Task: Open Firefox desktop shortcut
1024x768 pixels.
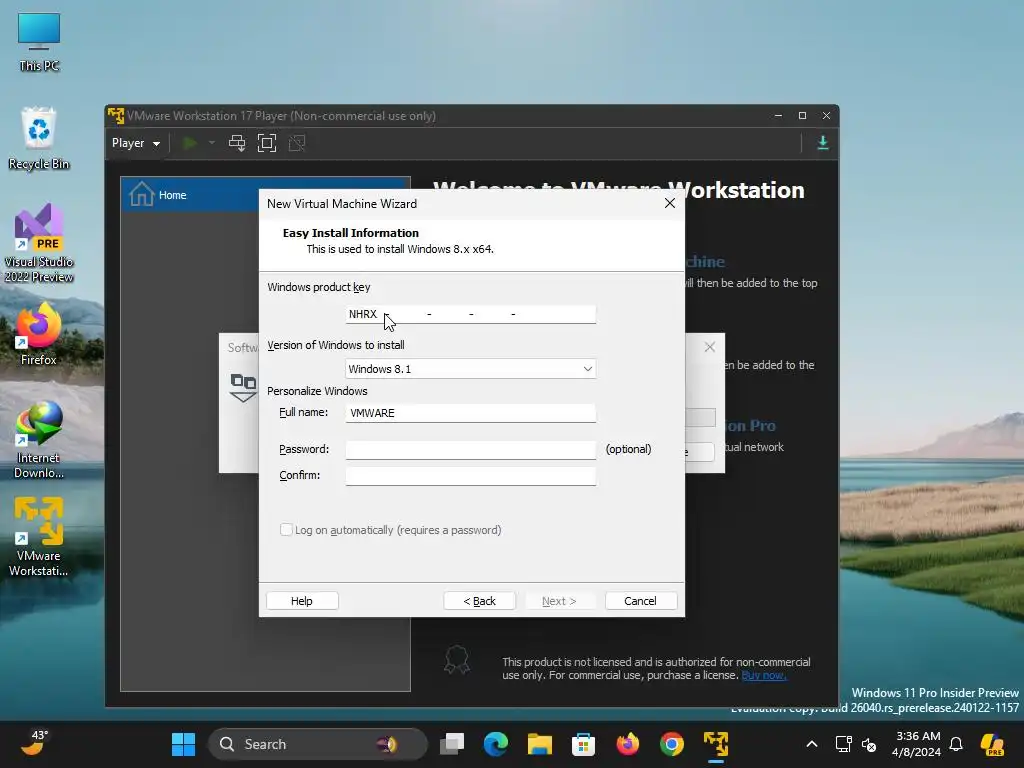Action: 39,334
